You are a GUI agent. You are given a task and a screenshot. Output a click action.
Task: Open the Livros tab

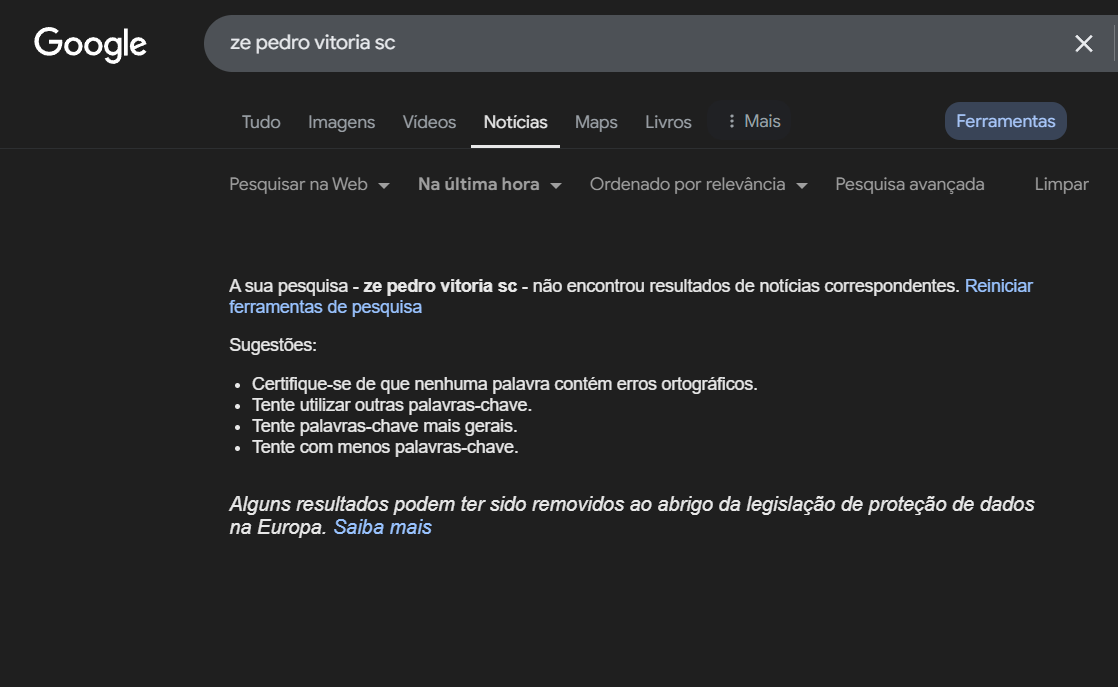668,122
